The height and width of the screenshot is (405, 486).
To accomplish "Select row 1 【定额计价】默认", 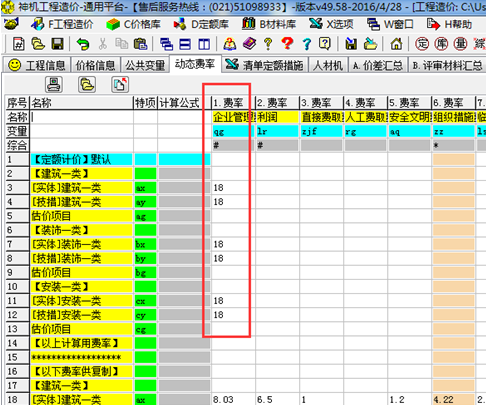I will [82, 160].
